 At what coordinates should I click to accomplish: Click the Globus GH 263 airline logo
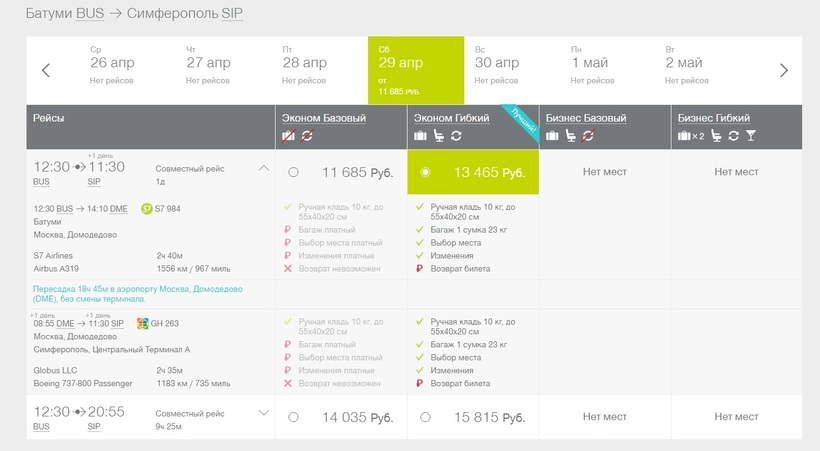pos(142,323)
